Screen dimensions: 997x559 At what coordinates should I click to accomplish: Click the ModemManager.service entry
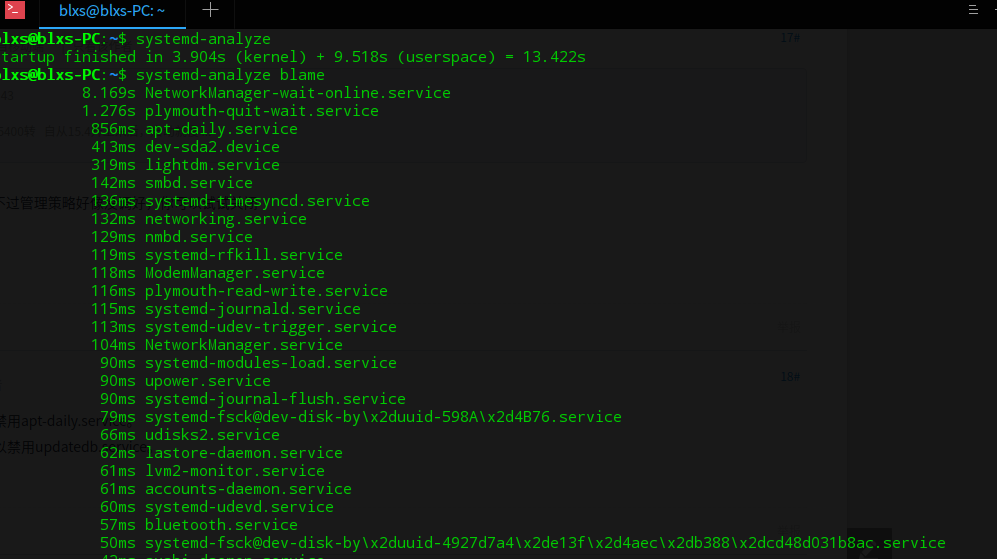[x=234, y=273]
